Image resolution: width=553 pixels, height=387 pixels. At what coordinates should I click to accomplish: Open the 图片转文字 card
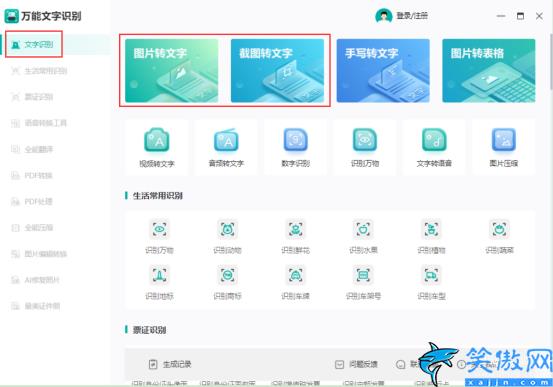click(171, 71)
